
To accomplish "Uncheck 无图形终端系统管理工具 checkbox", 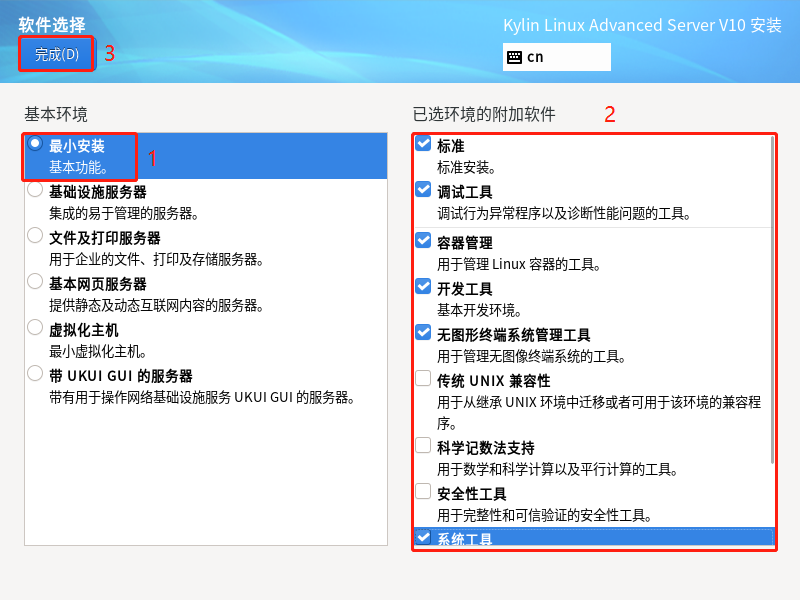I will [423, 333].
